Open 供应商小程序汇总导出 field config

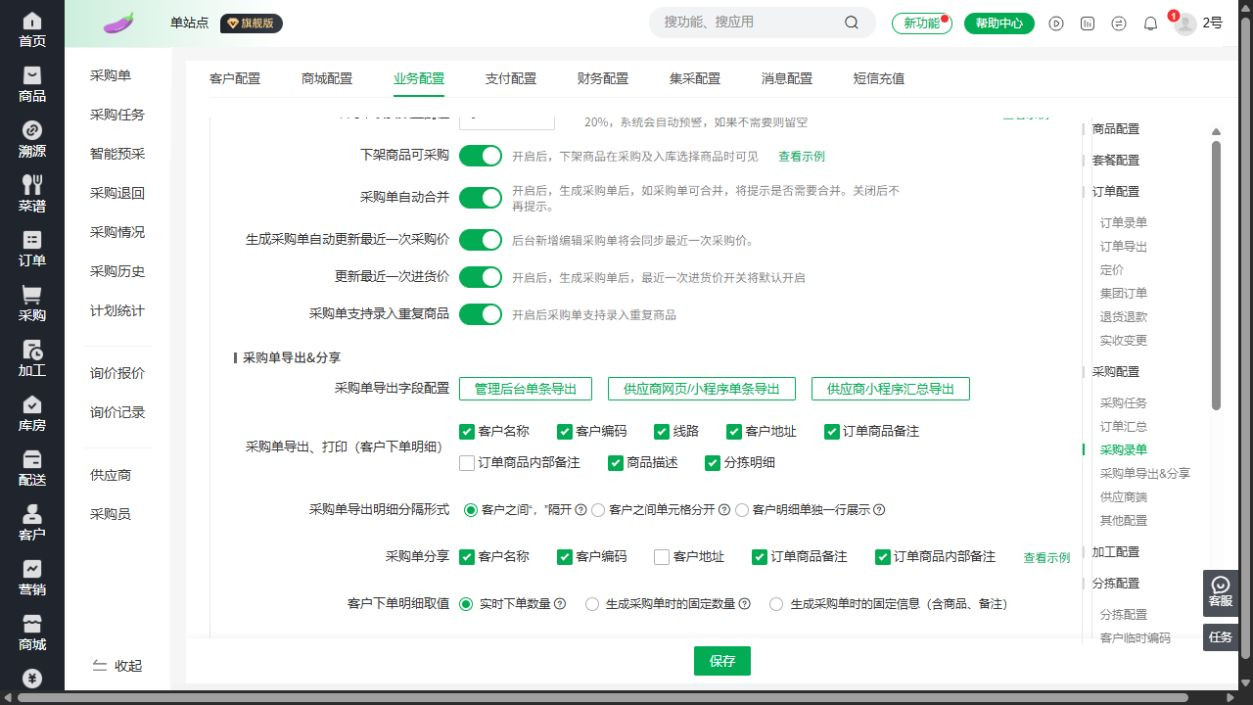tap(890, 389)
